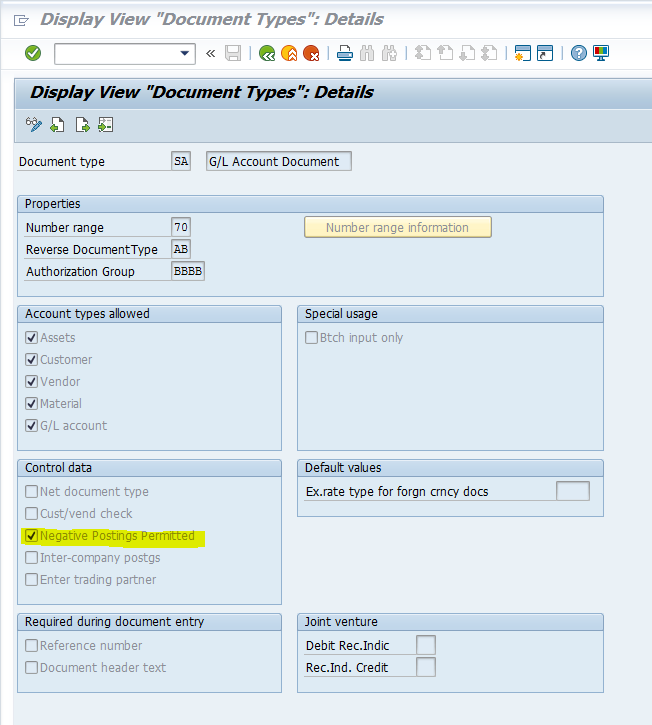Click the Save floppy disk icon

[233, 54]
